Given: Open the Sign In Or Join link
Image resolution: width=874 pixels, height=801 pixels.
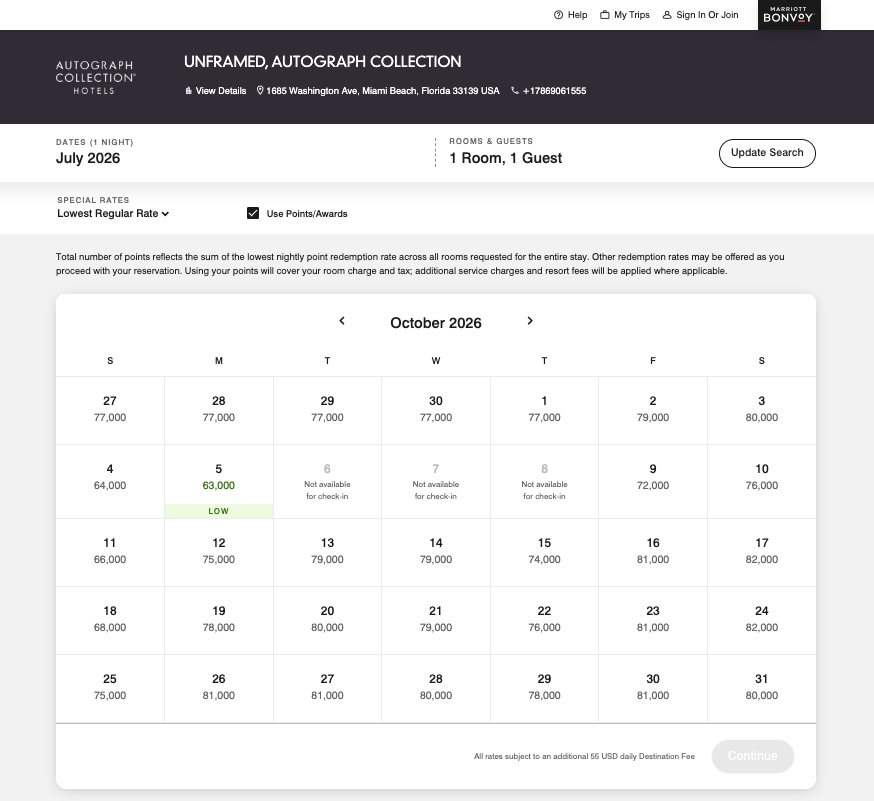Looking at the screenshot, I should click(x=707, y=15).
